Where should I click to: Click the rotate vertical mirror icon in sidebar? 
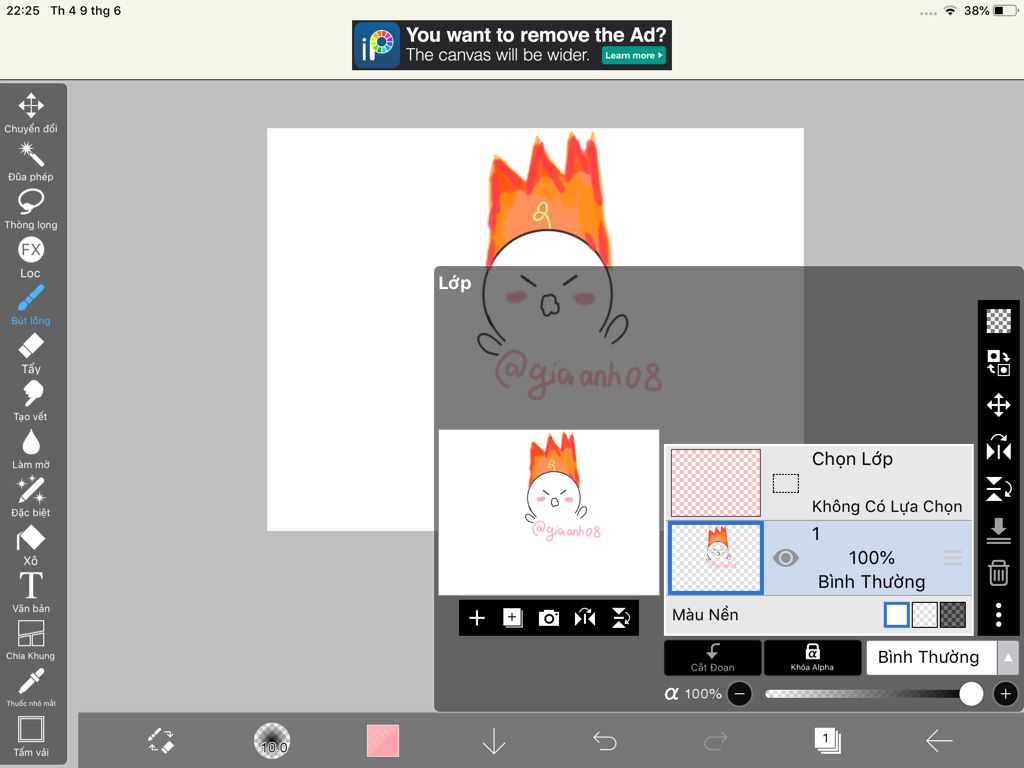pos(999,488)
